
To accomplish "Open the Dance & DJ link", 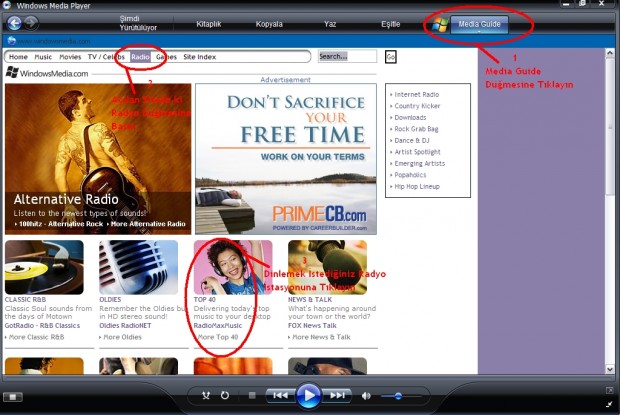I will [x=412, y=140].
